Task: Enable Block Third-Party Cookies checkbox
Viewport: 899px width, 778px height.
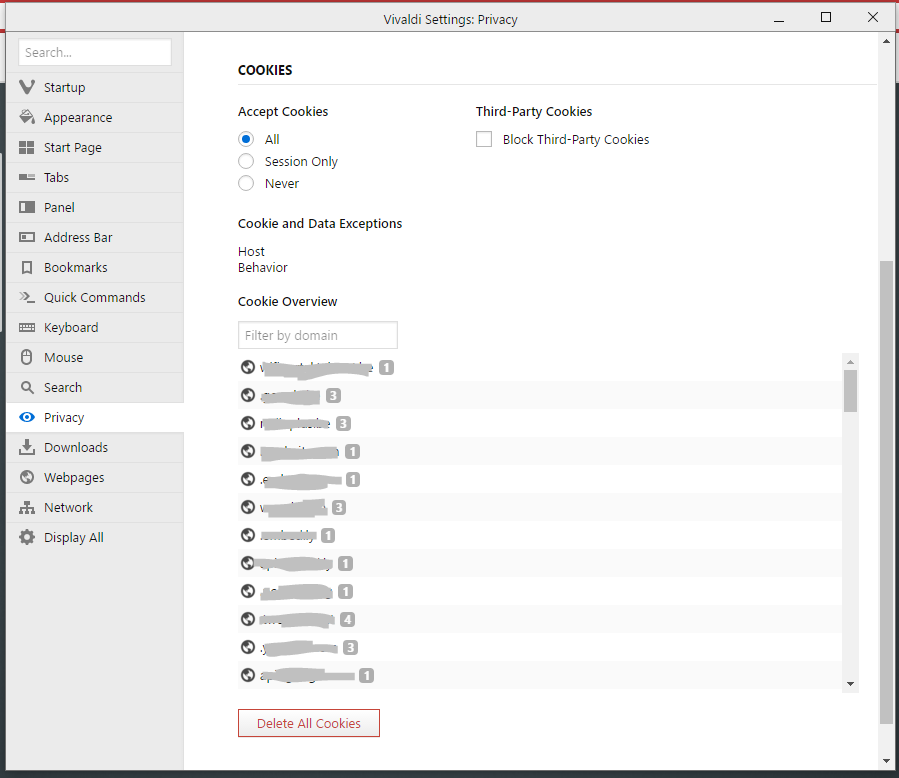Action: pyautogui.click(x=484, y=139)
